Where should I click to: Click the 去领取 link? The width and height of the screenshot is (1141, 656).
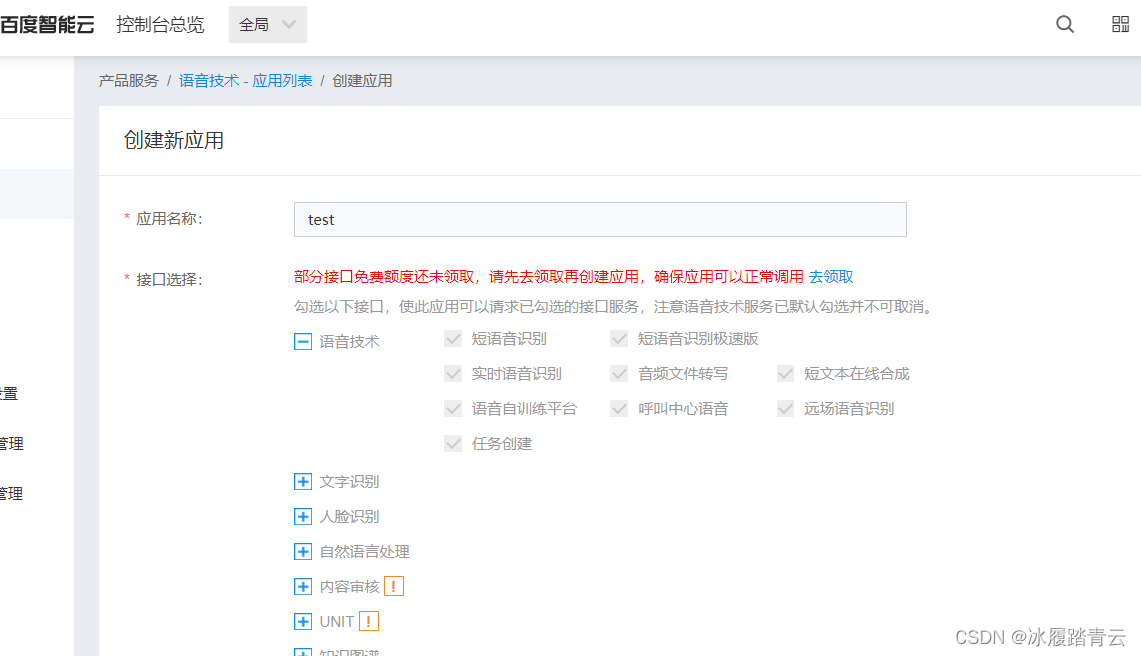[x=832, y=277]
